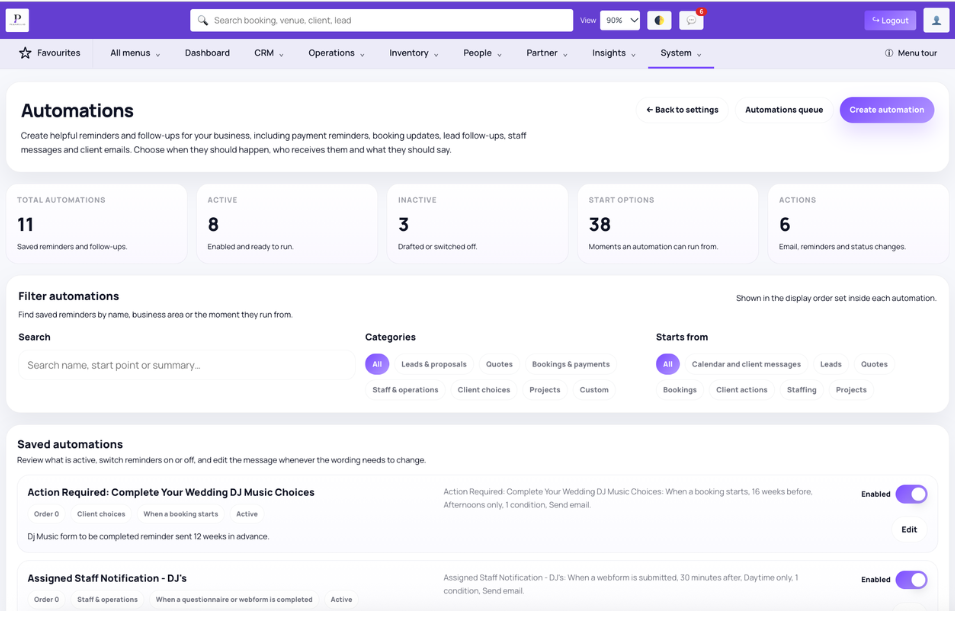Image resolution: width=955 pixels, height=630 pixels.
Task: Select the All categories filter chip
Action: point(377,364)
